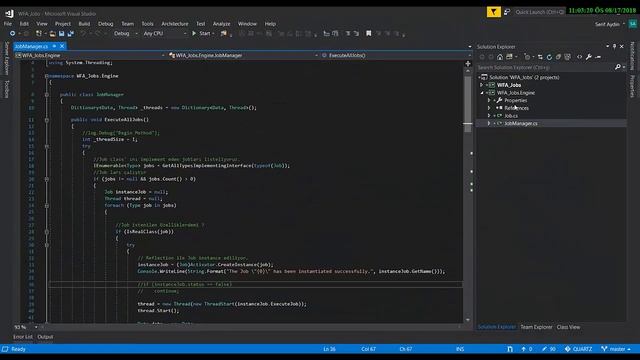Click the Collapse All icon in Solution Explorer
The height and width of the screenshot is (360, 640).
[558, 57]
